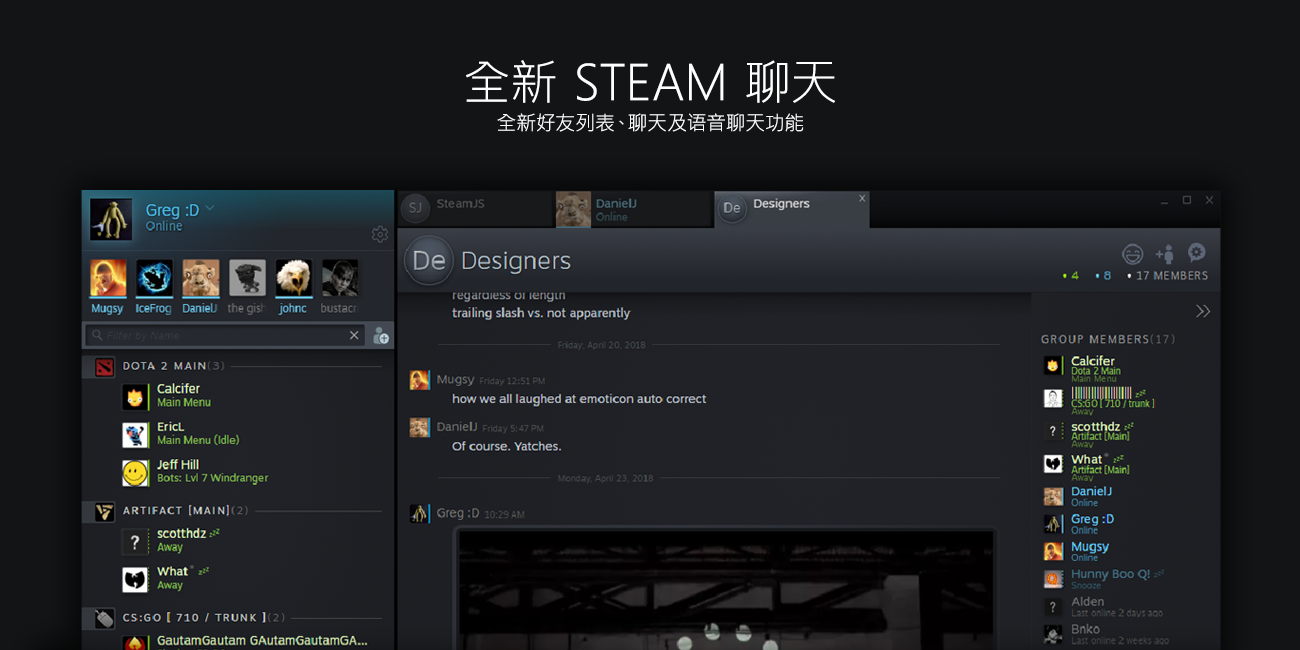1300x650 pixels.
Task: Clear the Filter by Name field
Action: click(354, 336)
